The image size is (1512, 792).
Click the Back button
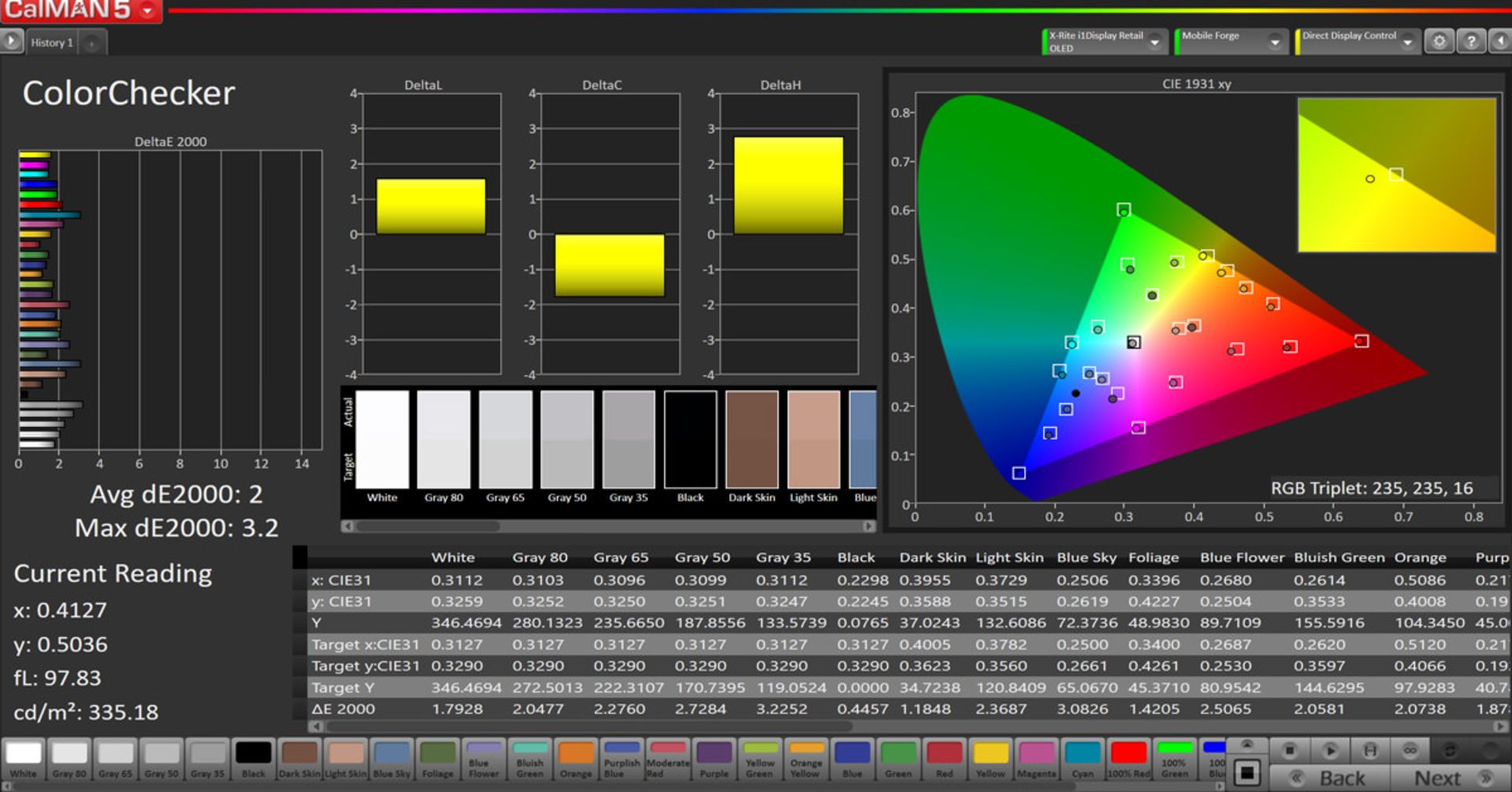tap(1331, 778)
